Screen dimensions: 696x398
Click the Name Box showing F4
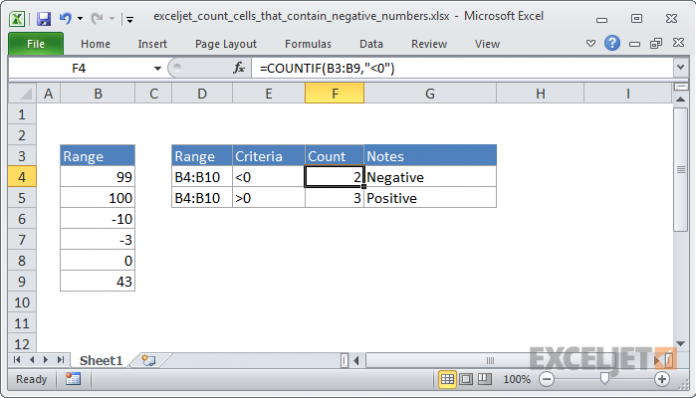[x=79, y=68]
